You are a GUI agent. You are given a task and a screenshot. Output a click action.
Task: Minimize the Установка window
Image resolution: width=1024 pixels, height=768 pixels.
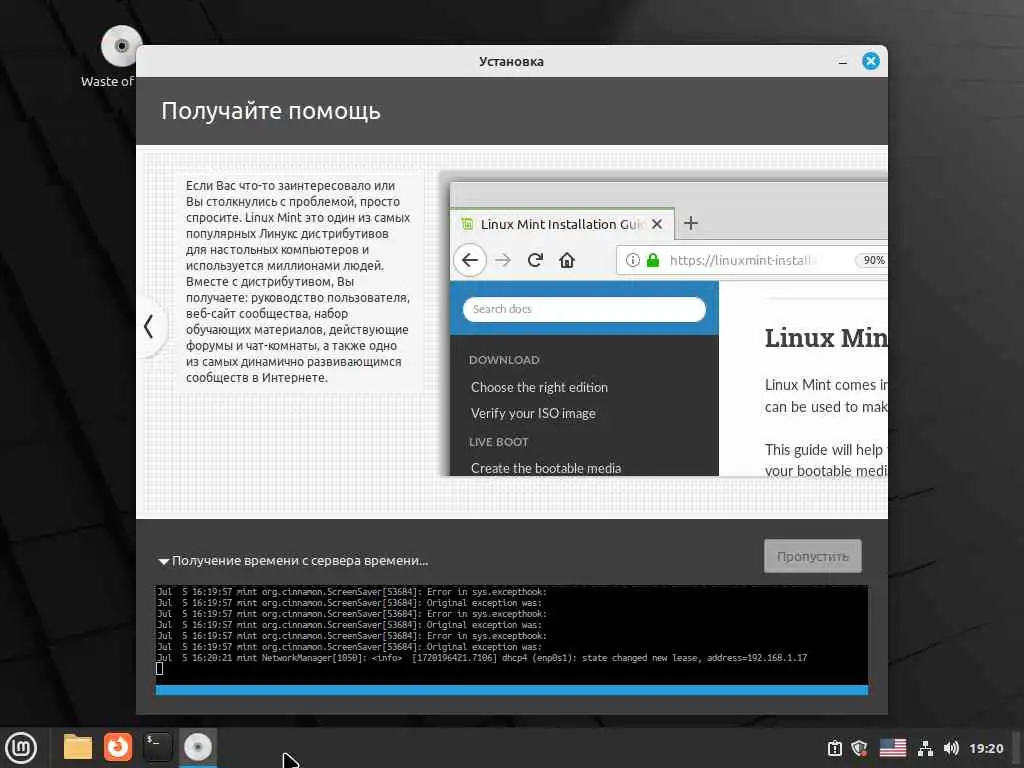(x=842, y=62)
